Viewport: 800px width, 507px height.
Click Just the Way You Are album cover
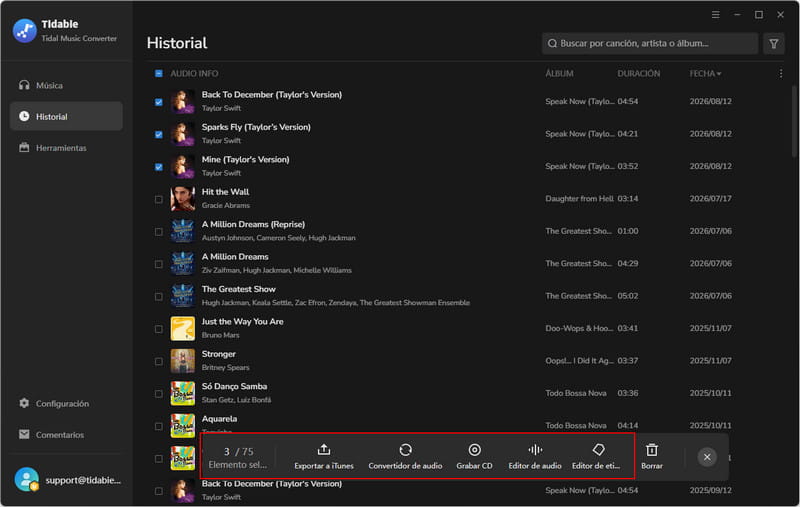coord(183,328)
